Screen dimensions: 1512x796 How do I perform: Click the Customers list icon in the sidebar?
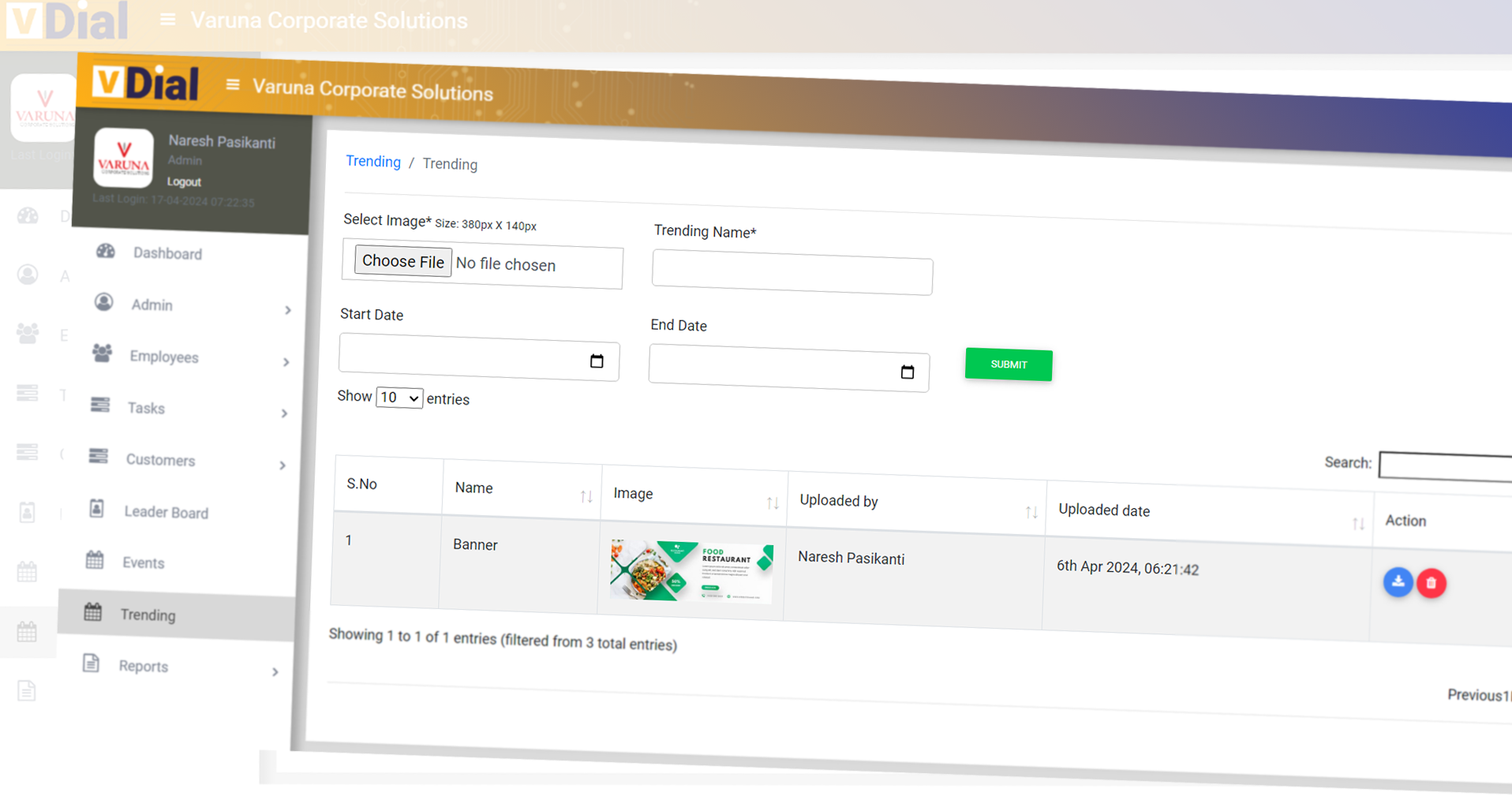(x=99, y=456)
